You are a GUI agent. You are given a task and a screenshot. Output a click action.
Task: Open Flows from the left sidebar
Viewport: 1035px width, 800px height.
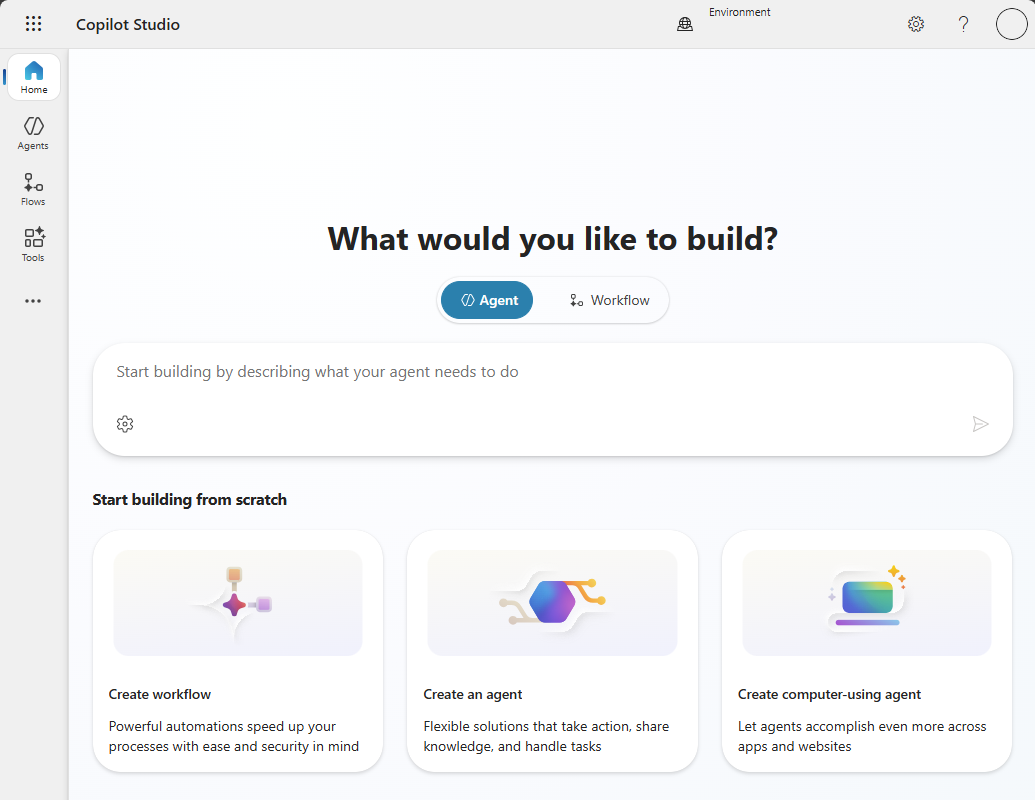[33, 187]
